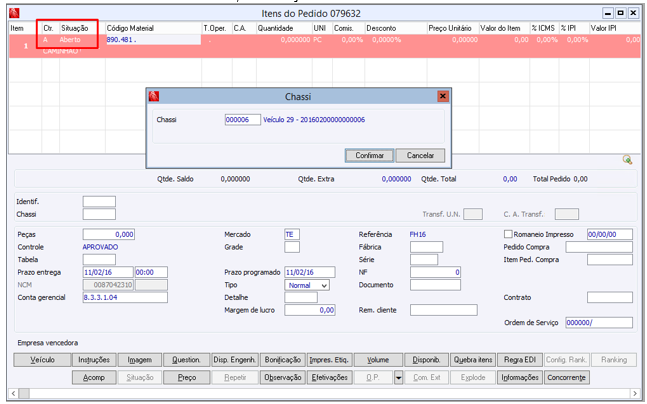Click the Disponib. button
Image resolution: width=647 pixels, height=404 pixels.
coord(426,360)
